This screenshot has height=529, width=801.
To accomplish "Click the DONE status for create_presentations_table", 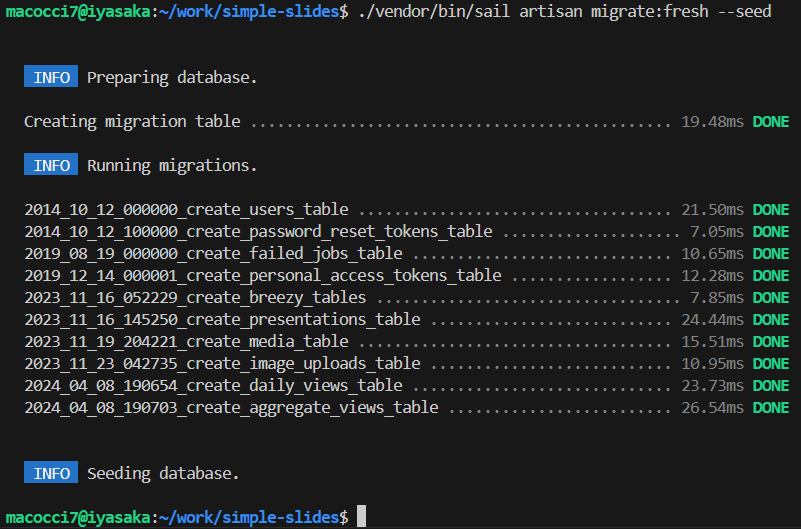I will [x=771, y=320].
